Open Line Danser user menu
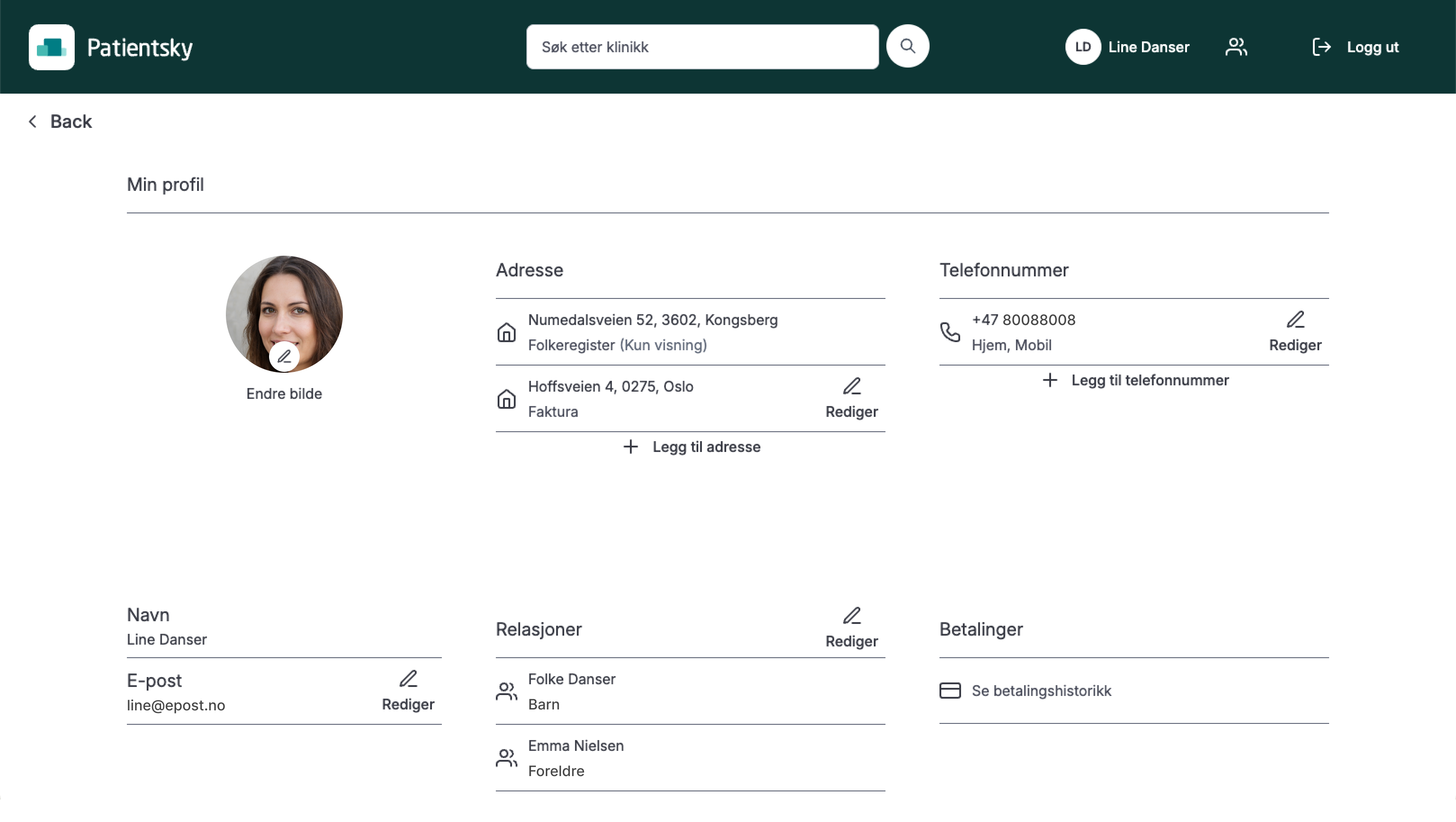Screen dimensions: 1456x822 [x=1148, y=47]
